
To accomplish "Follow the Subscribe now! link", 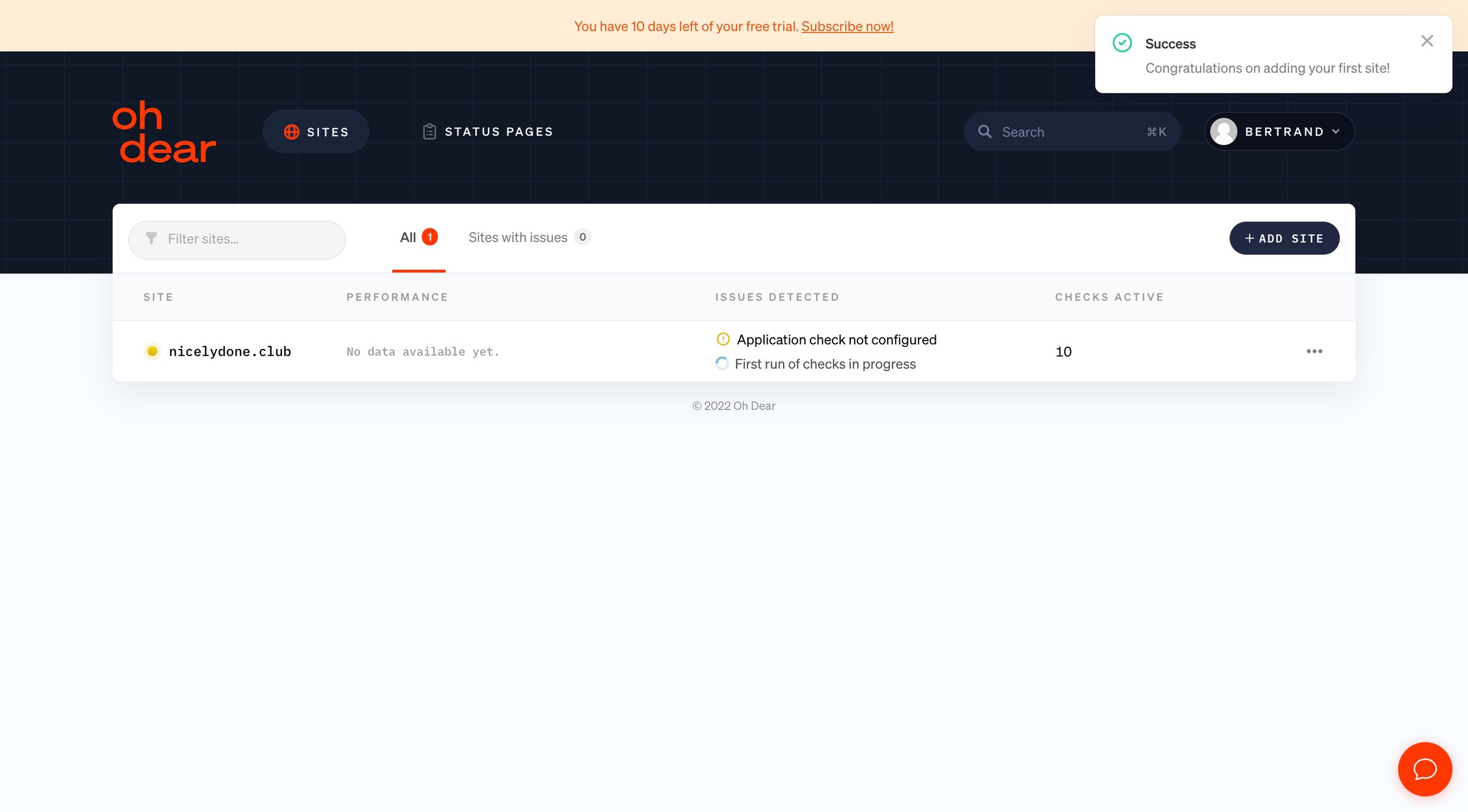I will pyautogui.click(x=847, y=26).
